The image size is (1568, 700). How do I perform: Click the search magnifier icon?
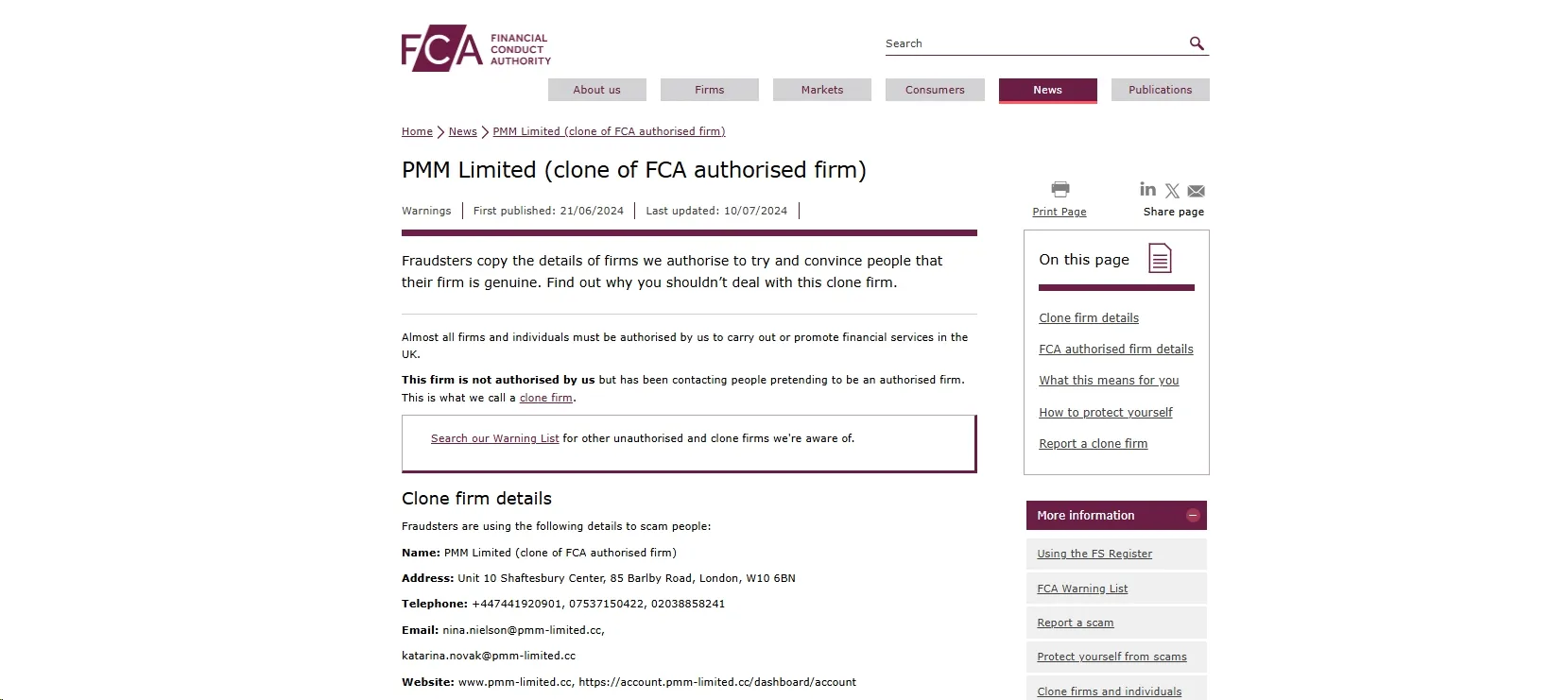(1197, 43)
